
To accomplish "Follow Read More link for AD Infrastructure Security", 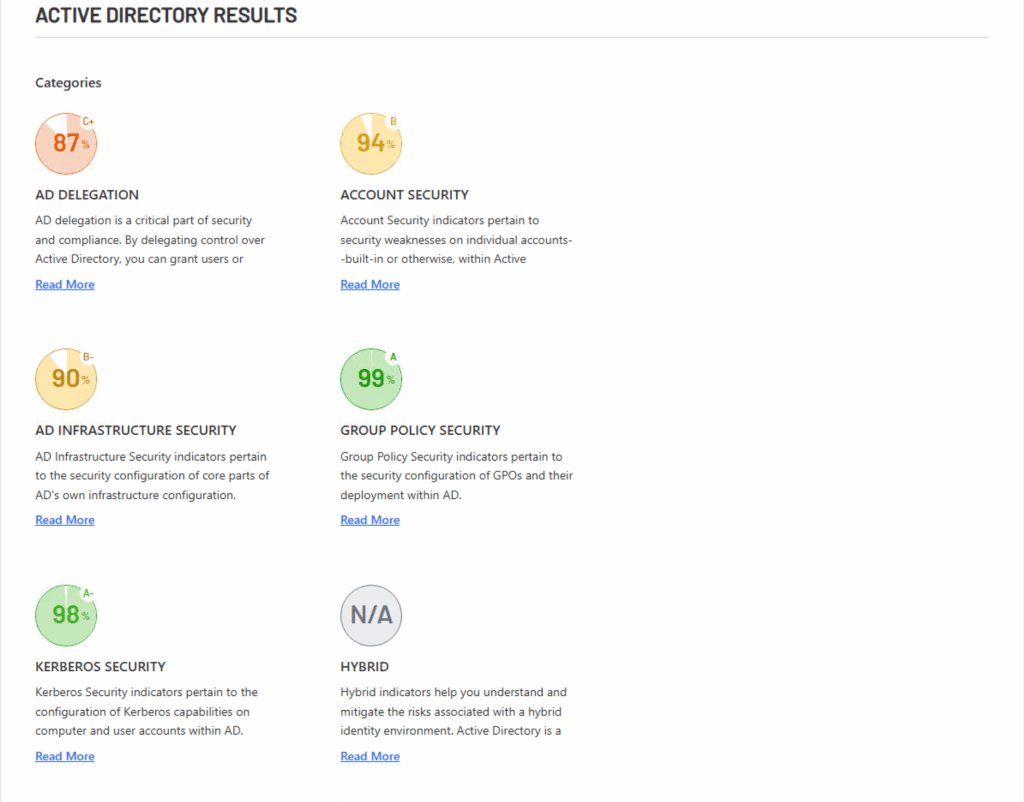I will coord(65,520).
